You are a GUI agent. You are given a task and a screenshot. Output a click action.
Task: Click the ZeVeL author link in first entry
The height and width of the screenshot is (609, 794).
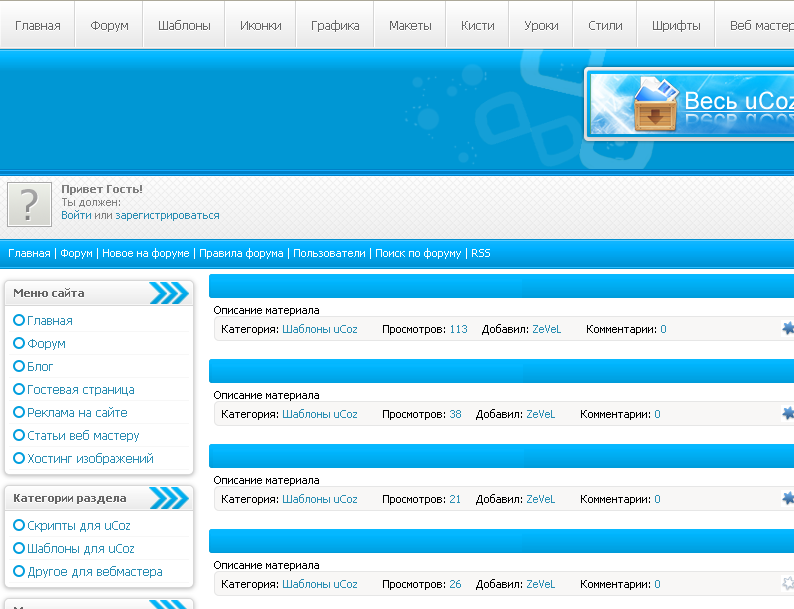547,329
